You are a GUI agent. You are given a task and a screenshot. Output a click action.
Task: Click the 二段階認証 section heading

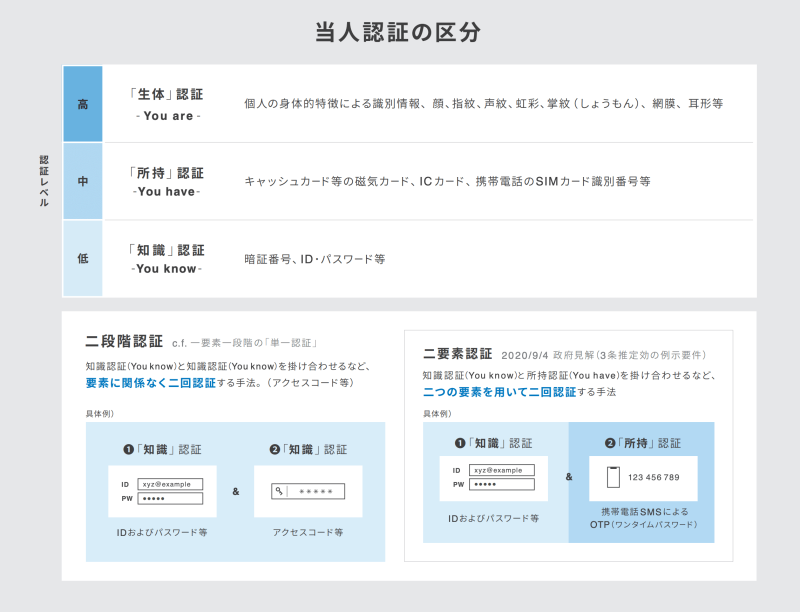click(126, 341)
